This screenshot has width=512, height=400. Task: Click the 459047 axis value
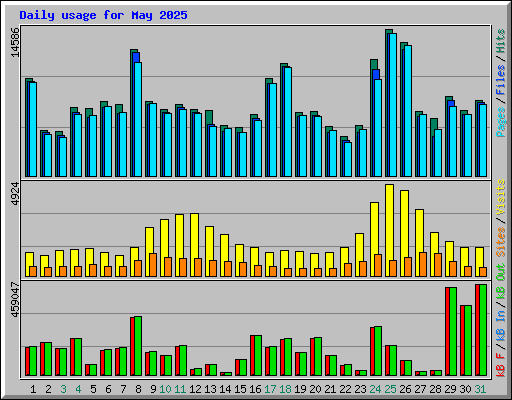[15, 300]
